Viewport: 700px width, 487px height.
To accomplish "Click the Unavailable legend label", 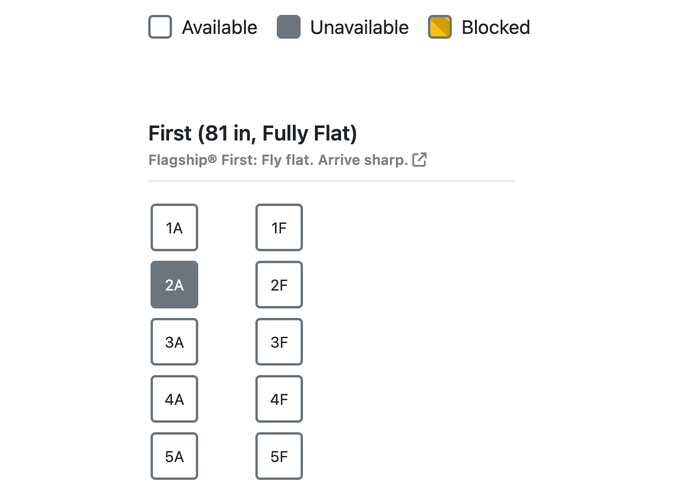I will (359, 27).
